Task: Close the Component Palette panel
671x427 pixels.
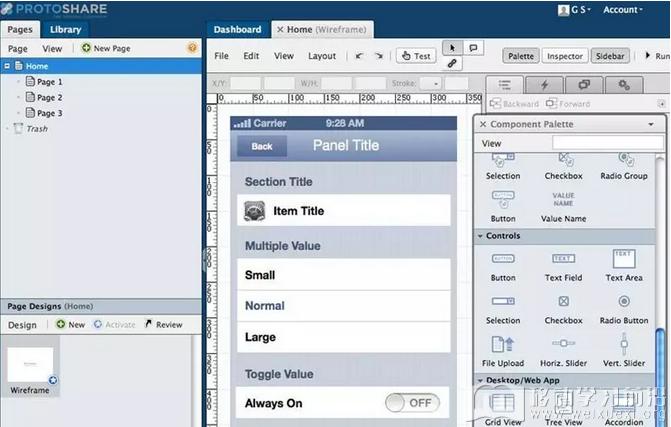Action: coord(483,124)
